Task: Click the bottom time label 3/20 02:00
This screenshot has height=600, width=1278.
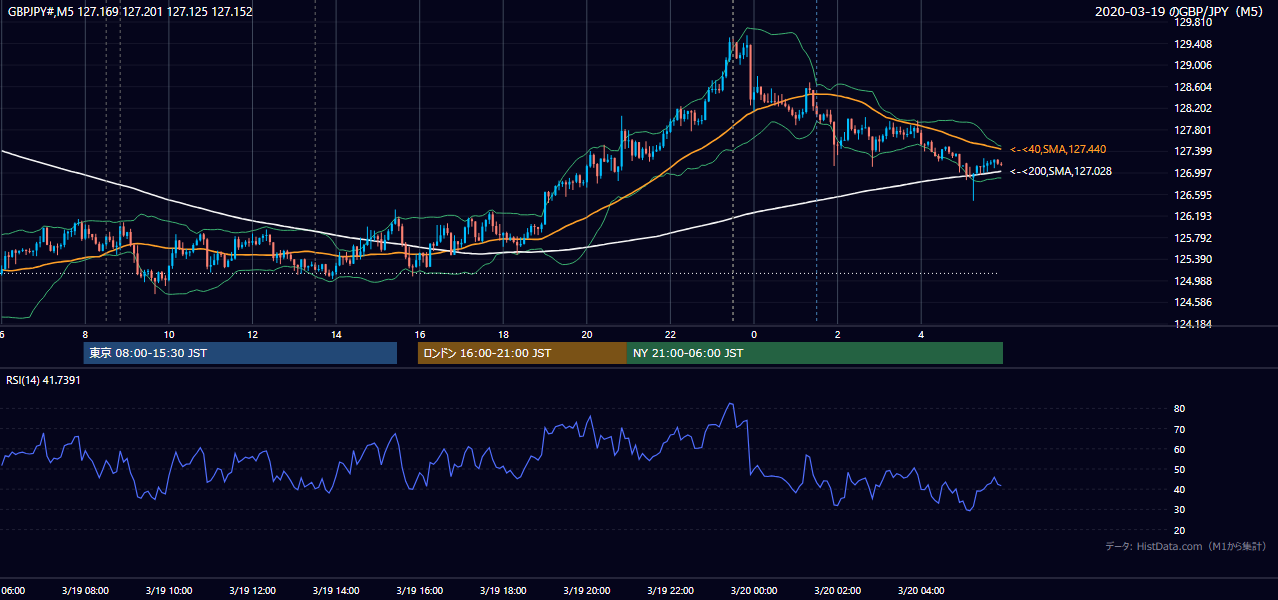Action: point(836,591)
